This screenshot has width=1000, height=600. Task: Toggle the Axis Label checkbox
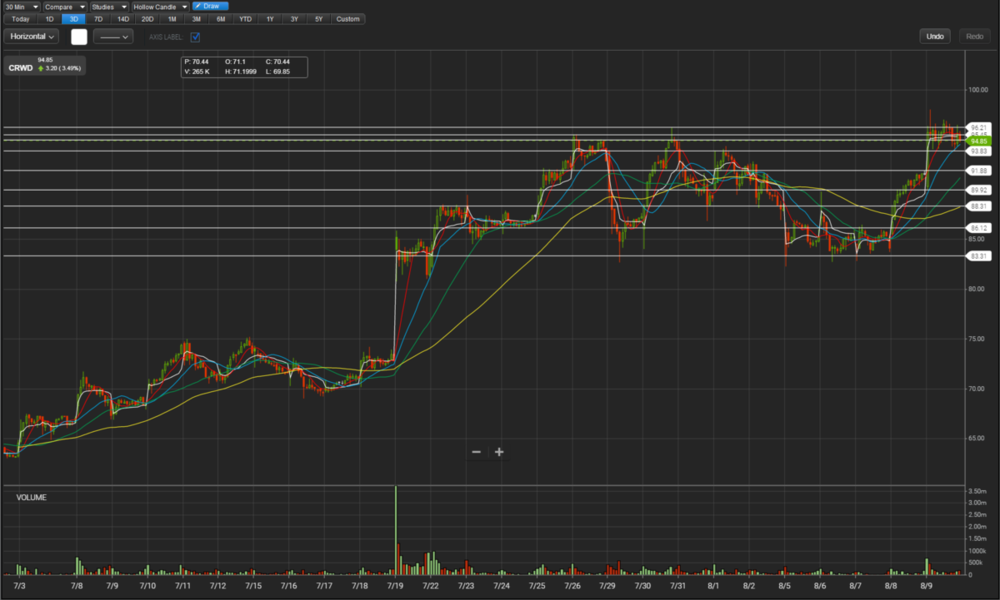tap(195, 37)
